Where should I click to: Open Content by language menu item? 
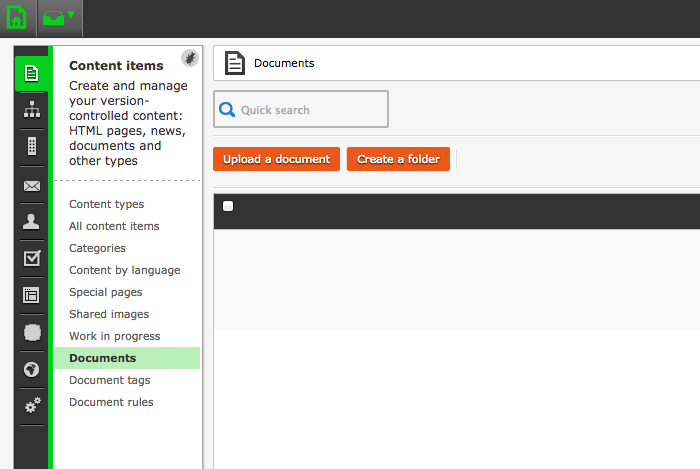pyautogui.click(x=125, y=270)
